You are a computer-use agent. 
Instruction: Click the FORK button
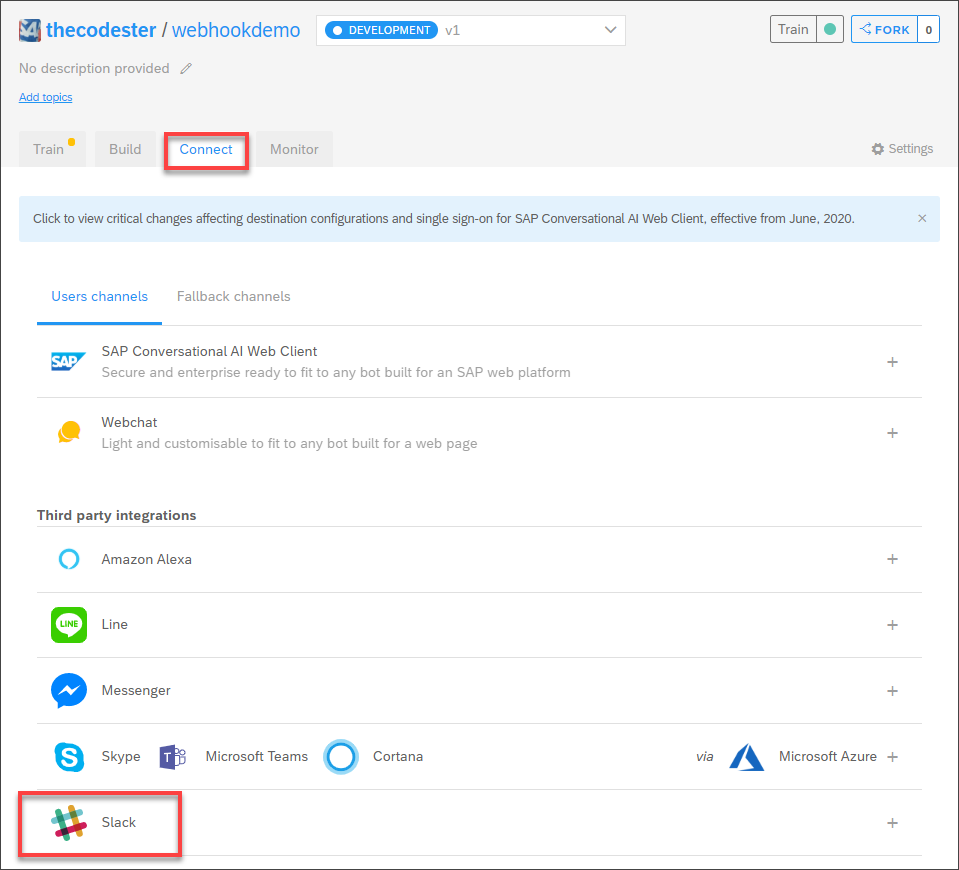pos(884,29)
